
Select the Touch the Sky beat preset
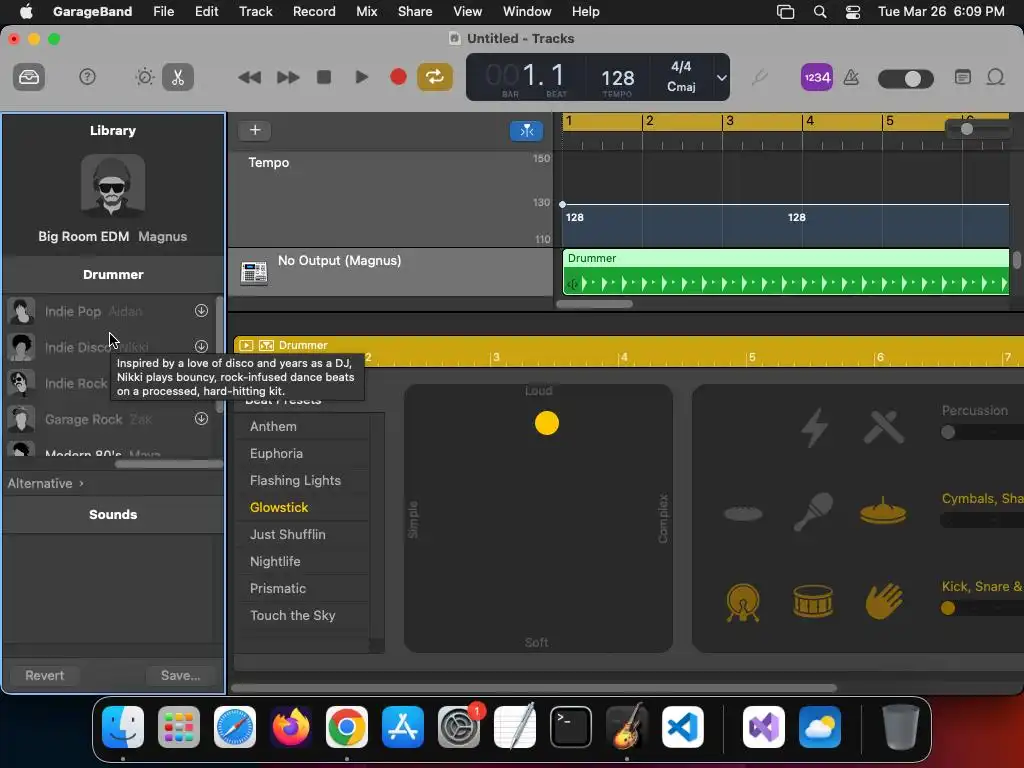click(304, 615)
